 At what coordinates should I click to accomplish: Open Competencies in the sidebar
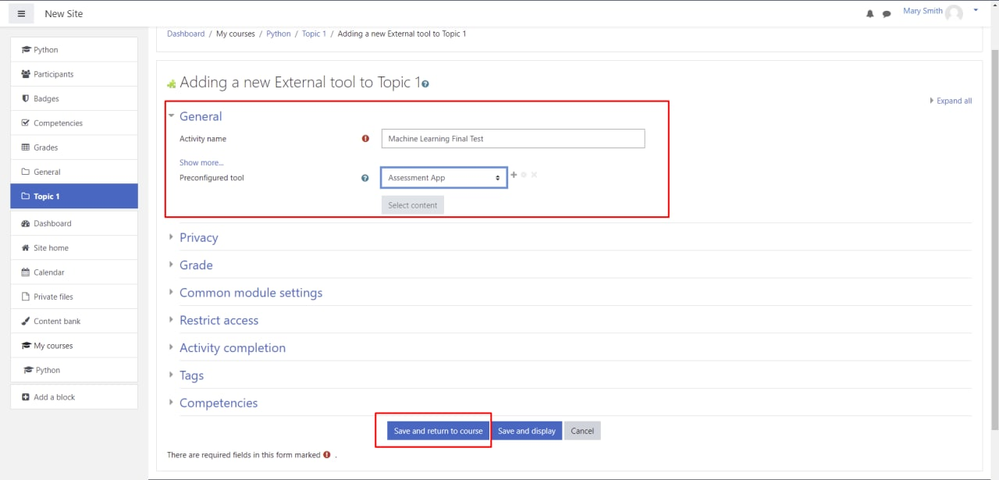click(74, 123)
